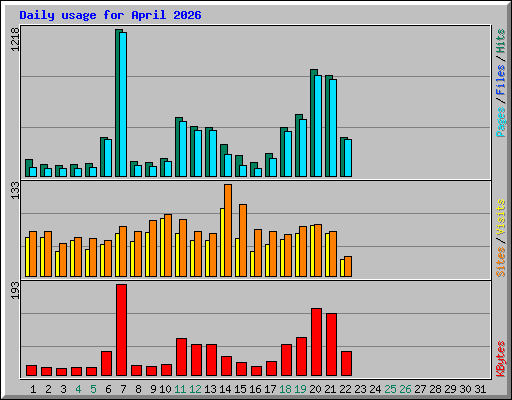Click the red KBytes bar for day 1

[31, 371]
